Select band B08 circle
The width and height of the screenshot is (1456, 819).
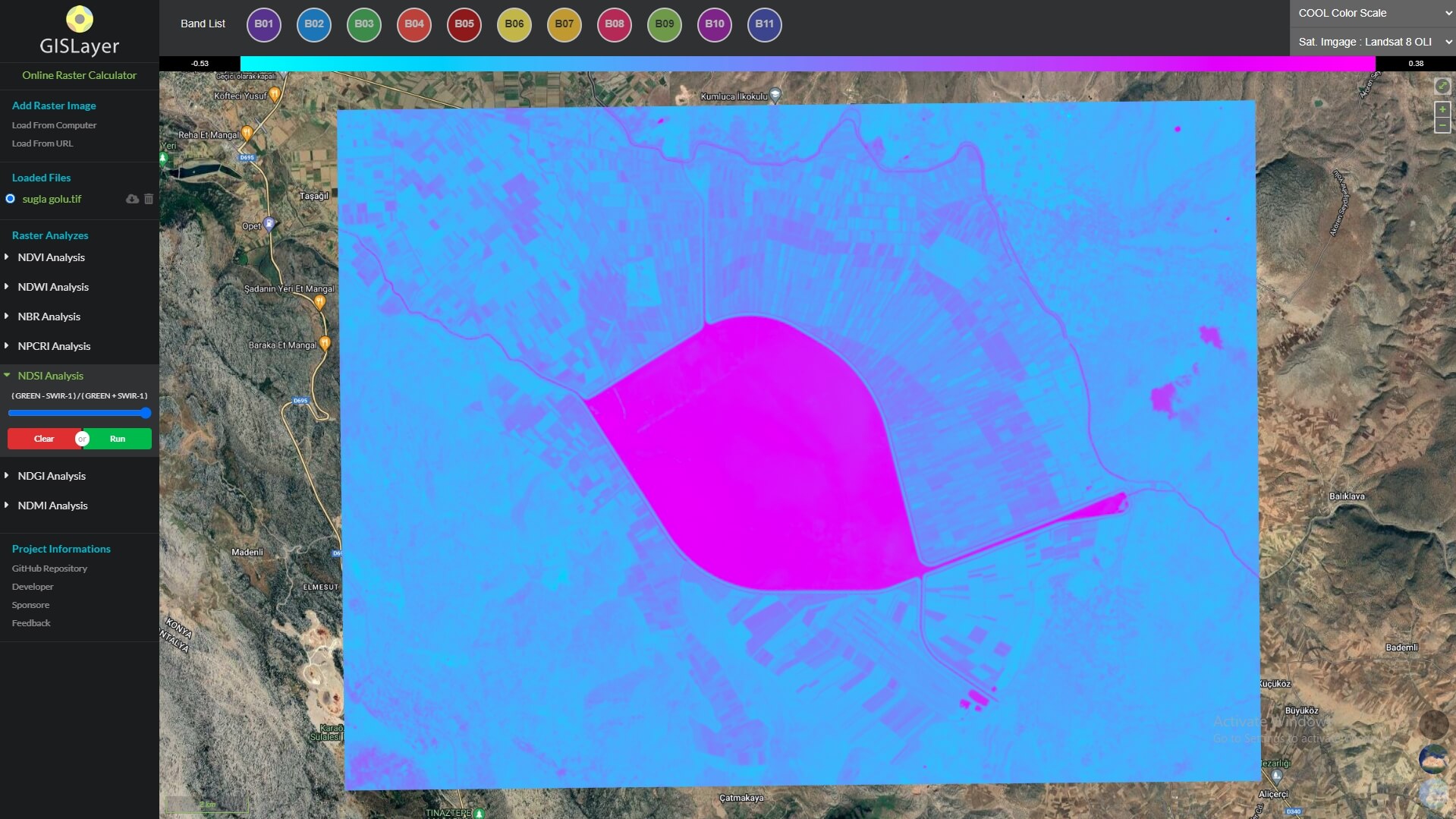[x=615, y=24]
